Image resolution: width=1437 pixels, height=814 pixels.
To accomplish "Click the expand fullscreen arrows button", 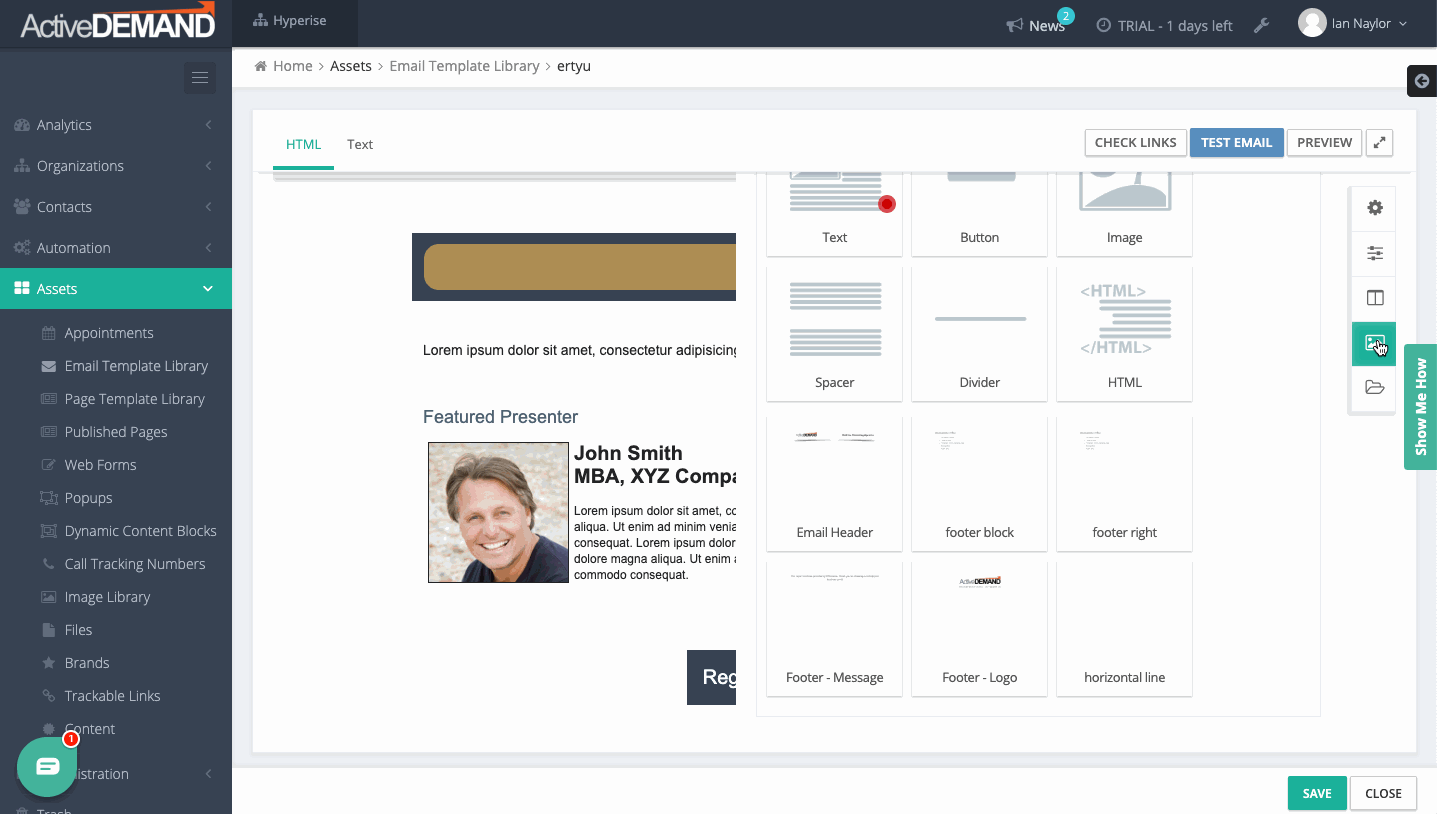I will pyautogui.click(x=1379, y=142).
